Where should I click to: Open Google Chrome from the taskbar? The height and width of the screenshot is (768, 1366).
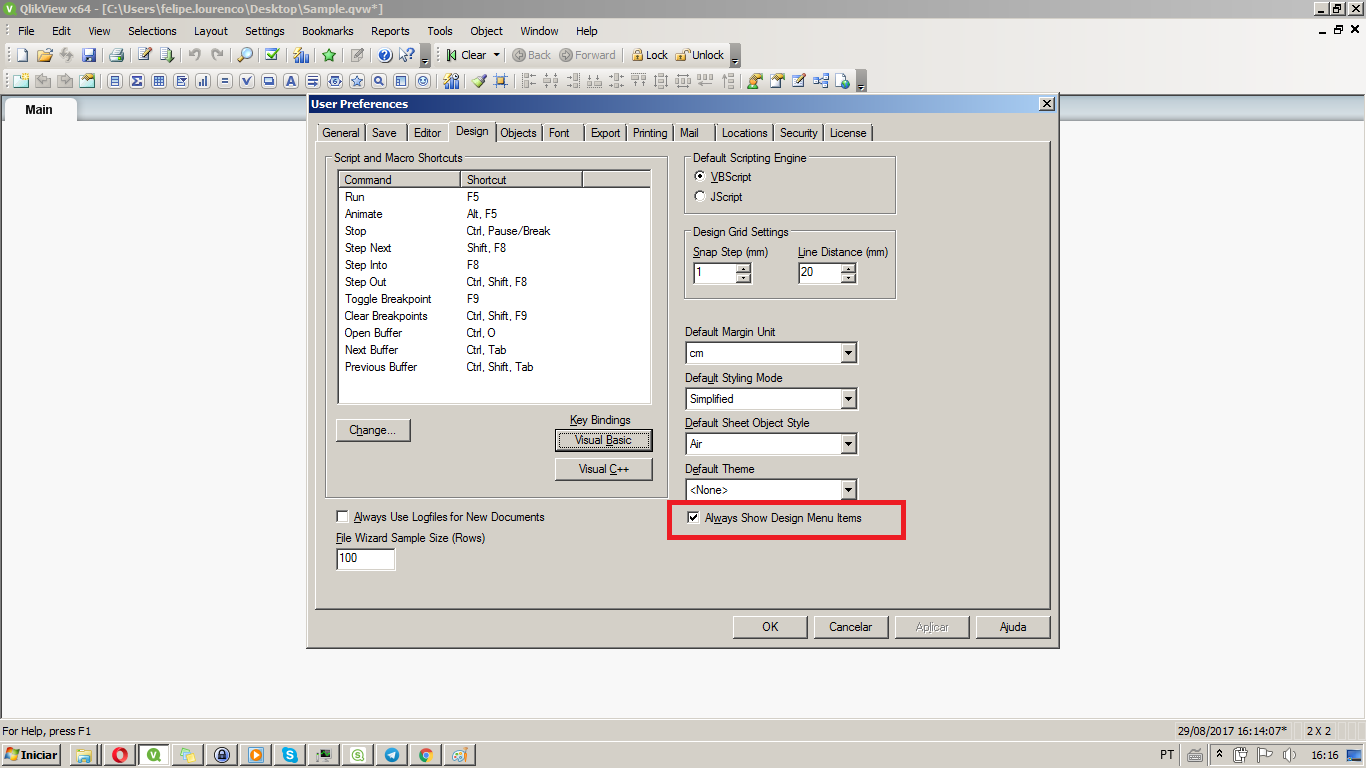click(426, 755)
